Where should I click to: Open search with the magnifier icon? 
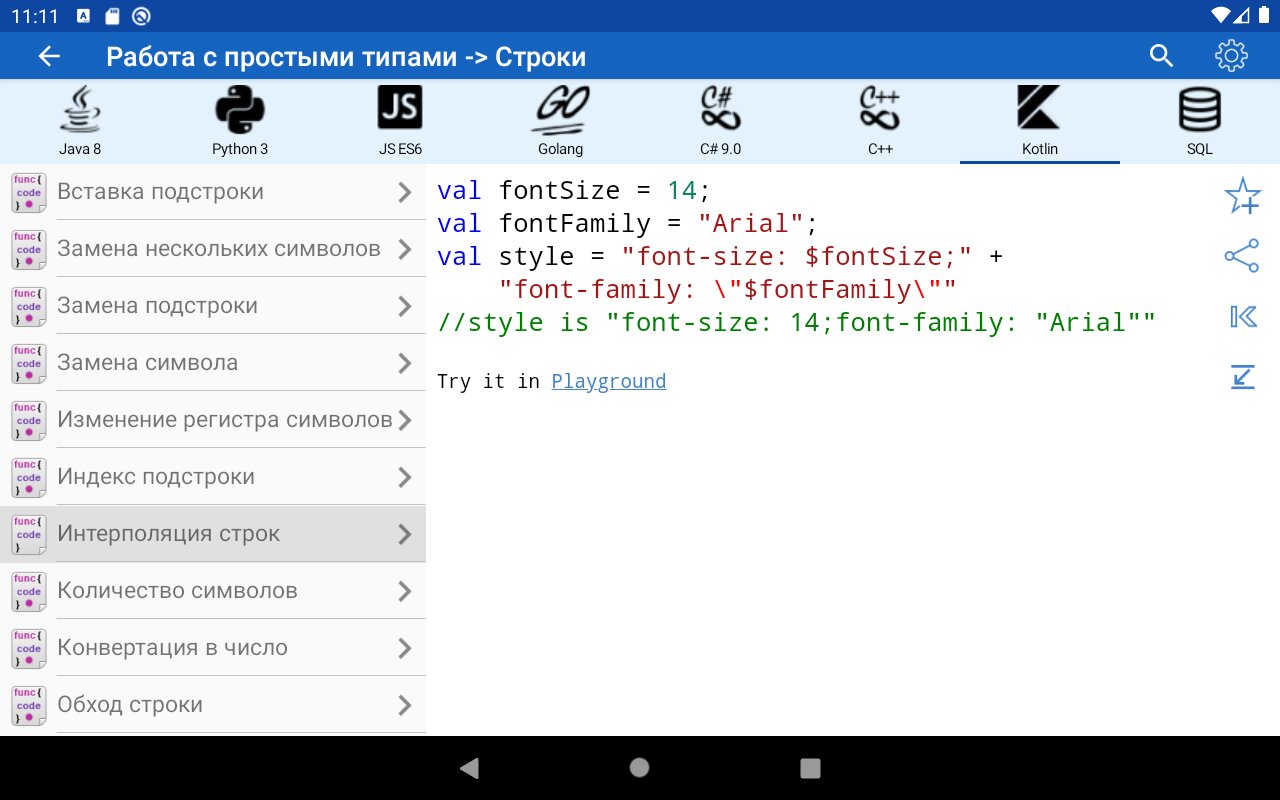[x=1161, y=56]
